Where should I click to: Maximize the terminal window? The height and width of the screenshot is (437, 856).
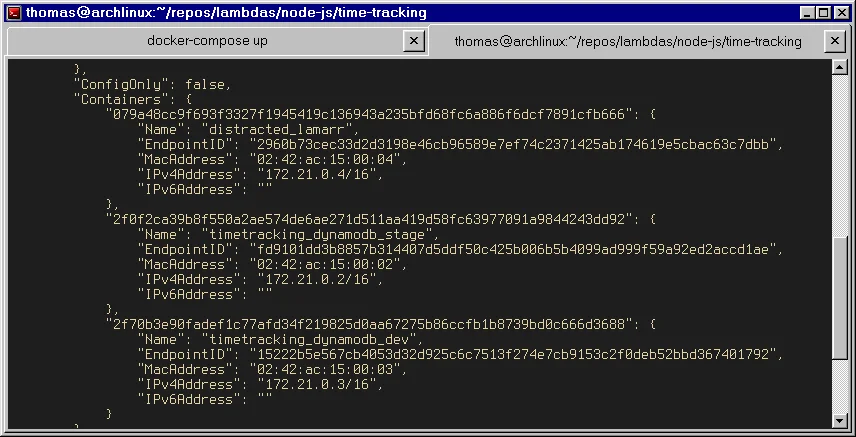click(x=824, y=13)
